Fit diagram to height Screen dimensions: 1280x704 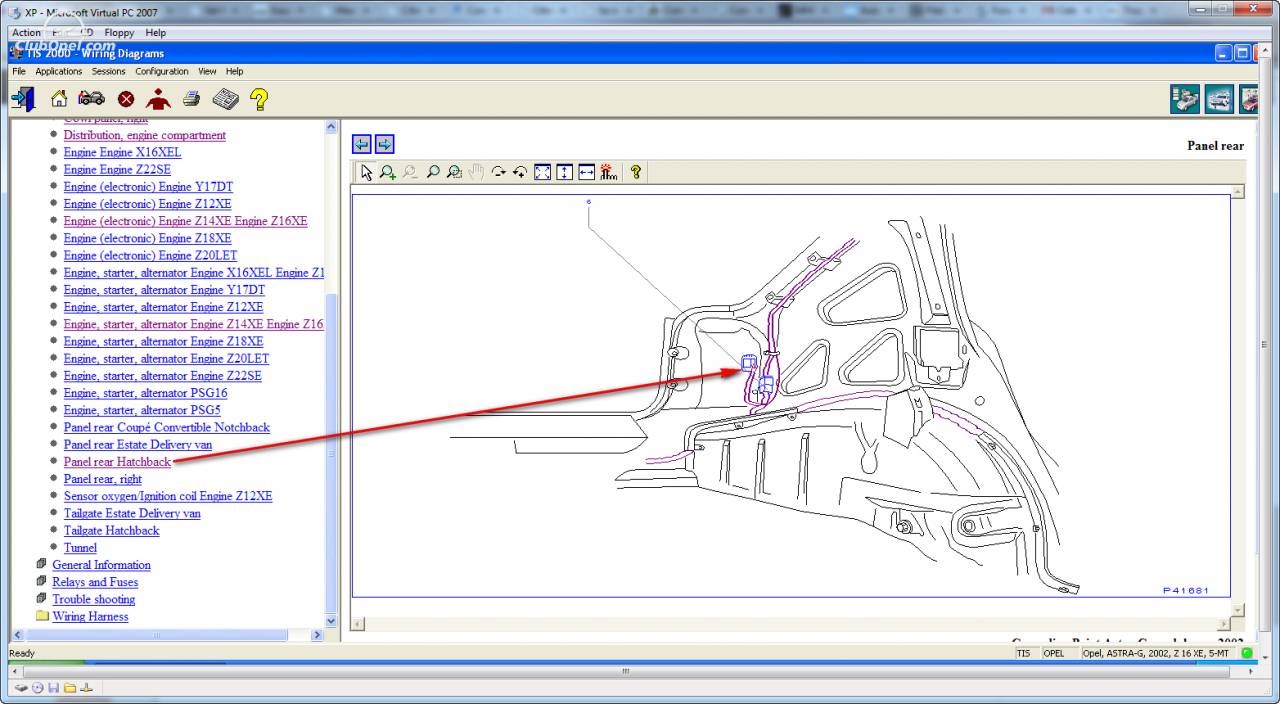[x=564, y=172]
